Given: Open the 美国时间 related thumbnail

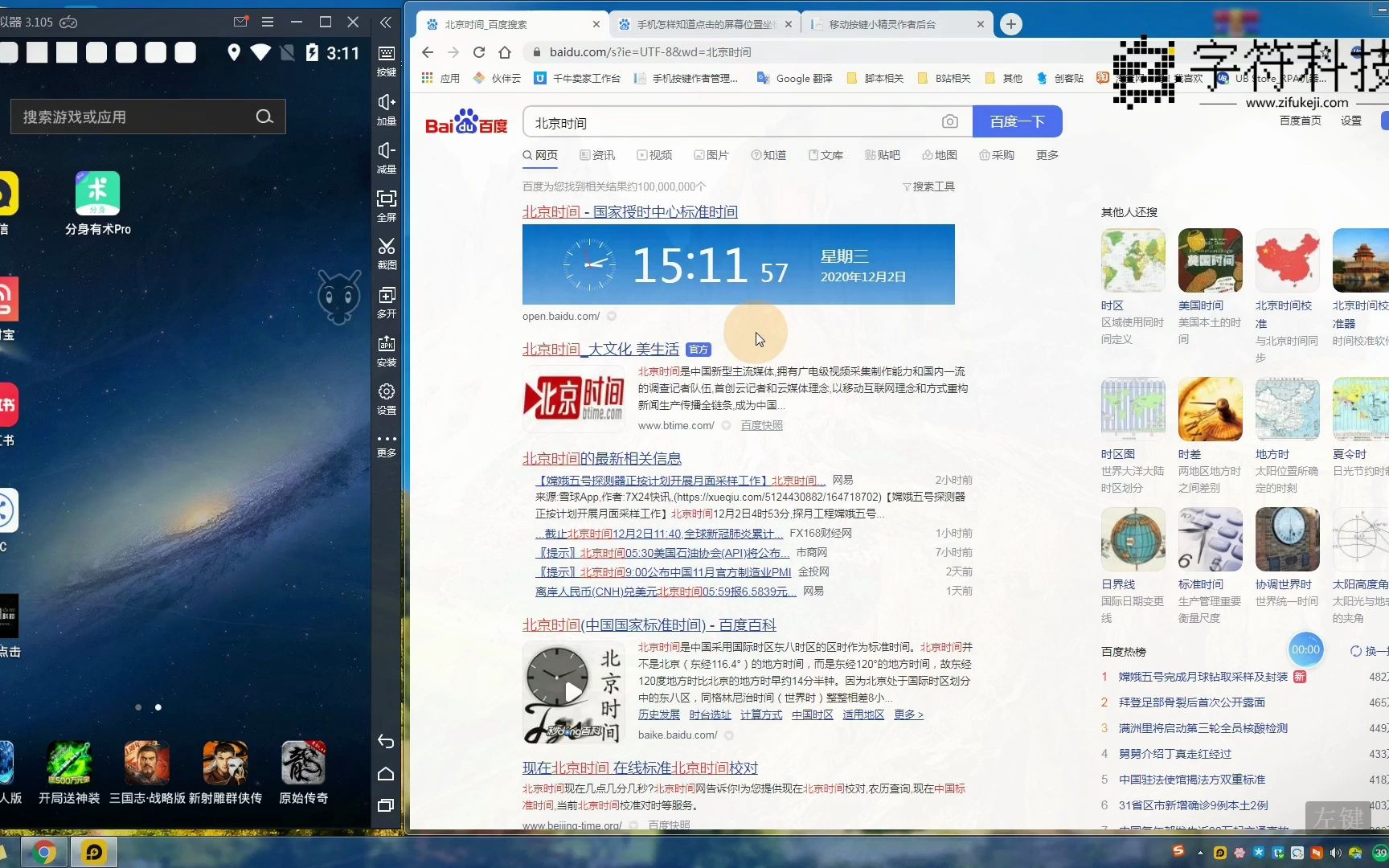Looking at the screenshot, I should coord(1210,260).
